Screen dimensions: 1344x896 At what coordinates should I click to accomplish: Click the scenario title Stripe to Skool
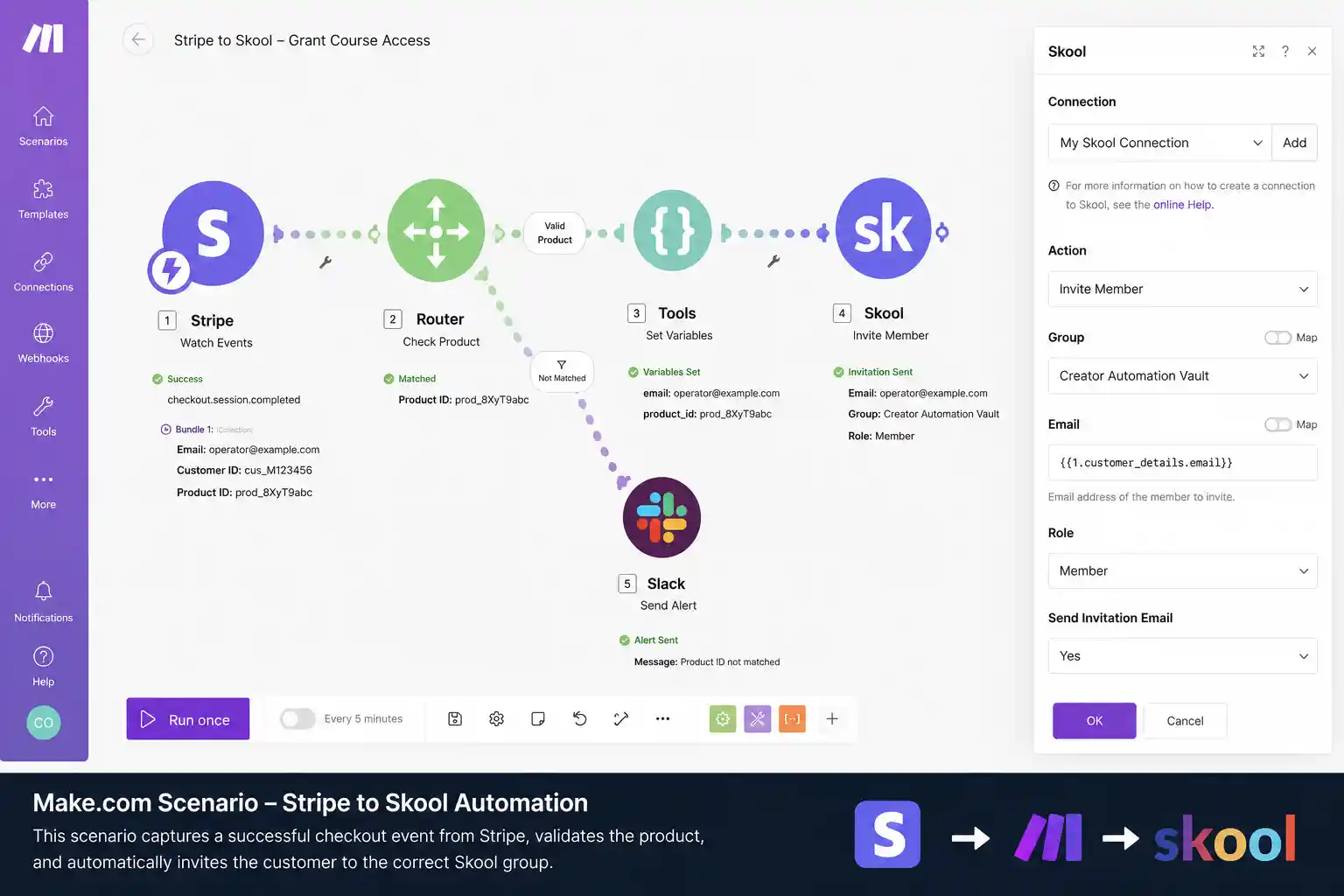click(x=302, y=40)
